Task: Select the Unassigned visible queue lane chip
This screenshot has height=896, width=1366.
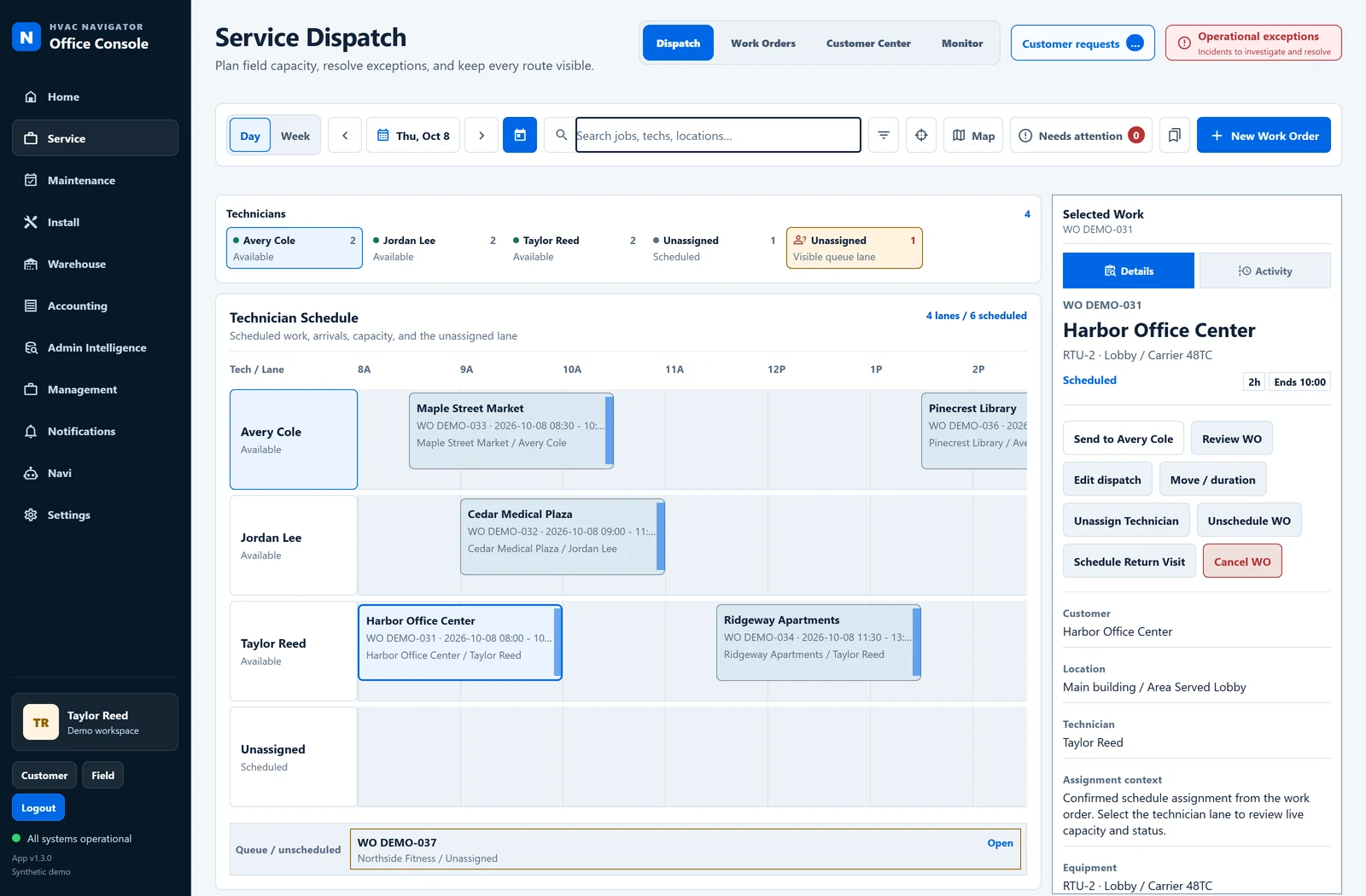Action: coord(855,248)
